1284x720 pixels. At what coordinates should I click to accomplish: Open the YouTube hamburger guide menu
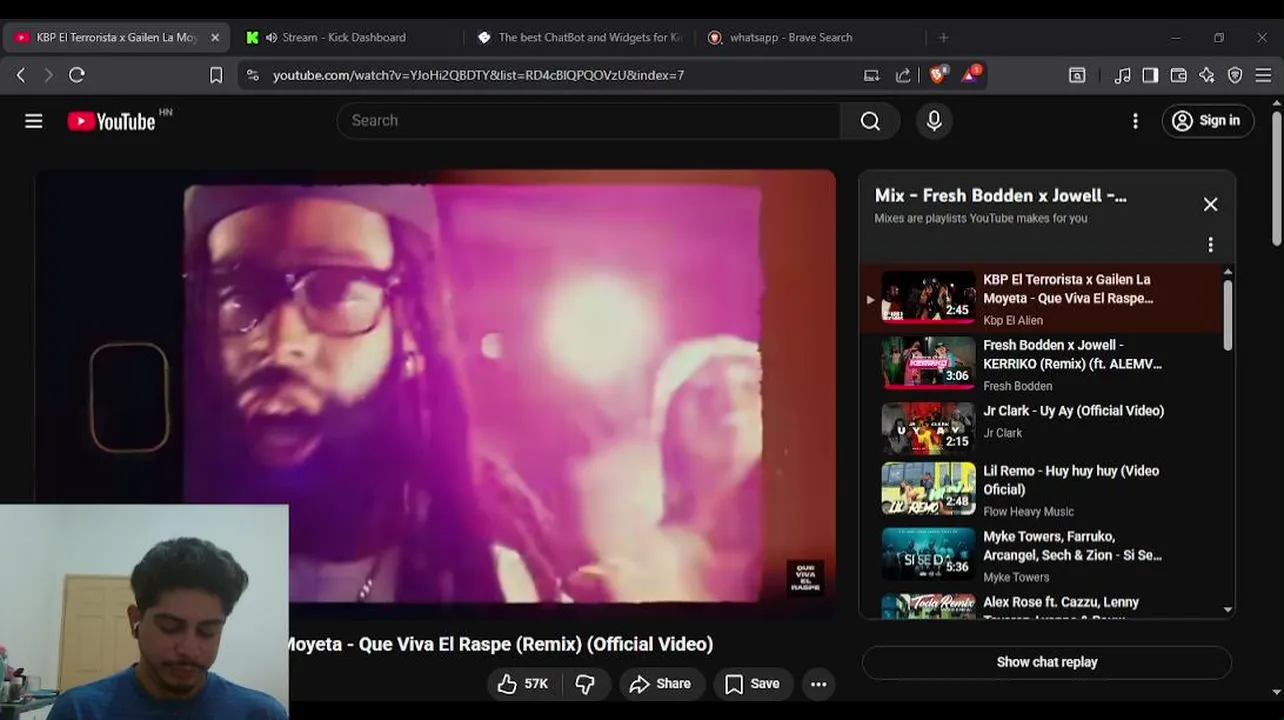34,121
